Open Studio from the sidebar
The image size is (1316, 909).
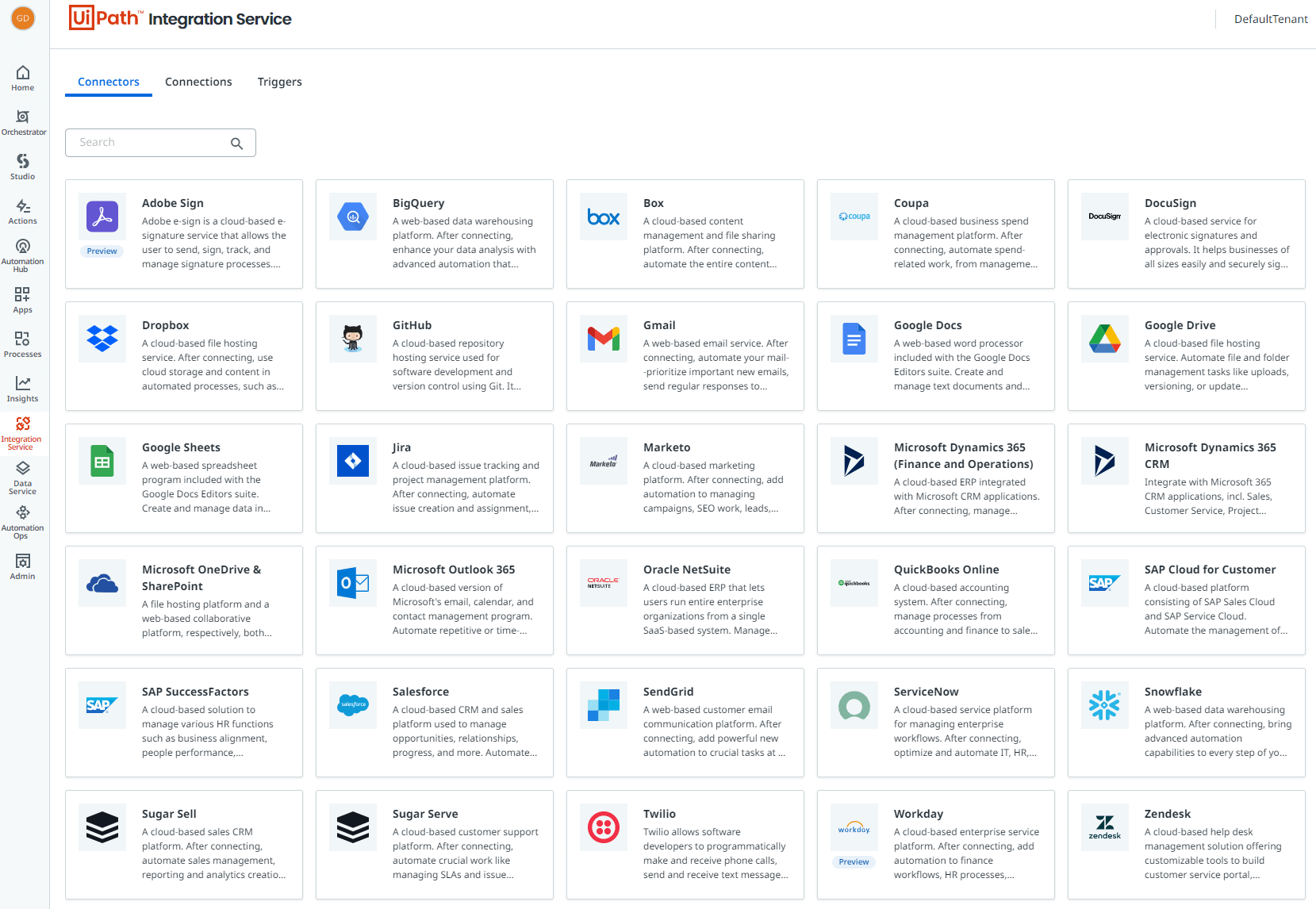pos(23,167)
